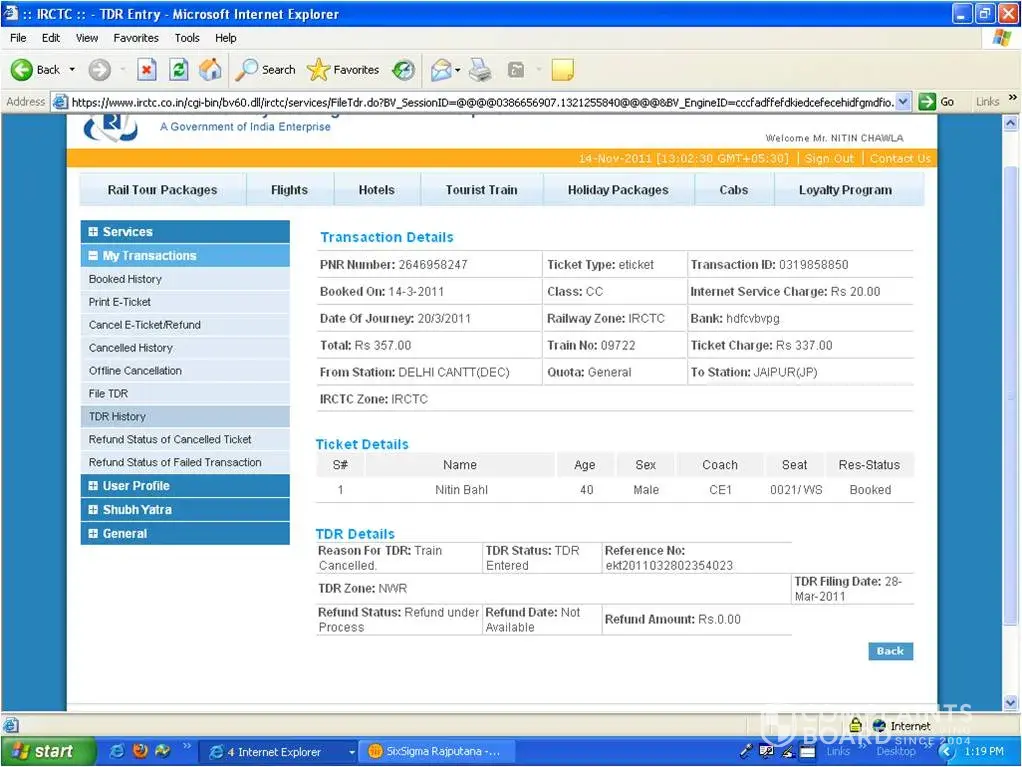Viewport: 1022px width, 767px height.
Task: Click the blue Back button
Action: [x=889, y=651]
